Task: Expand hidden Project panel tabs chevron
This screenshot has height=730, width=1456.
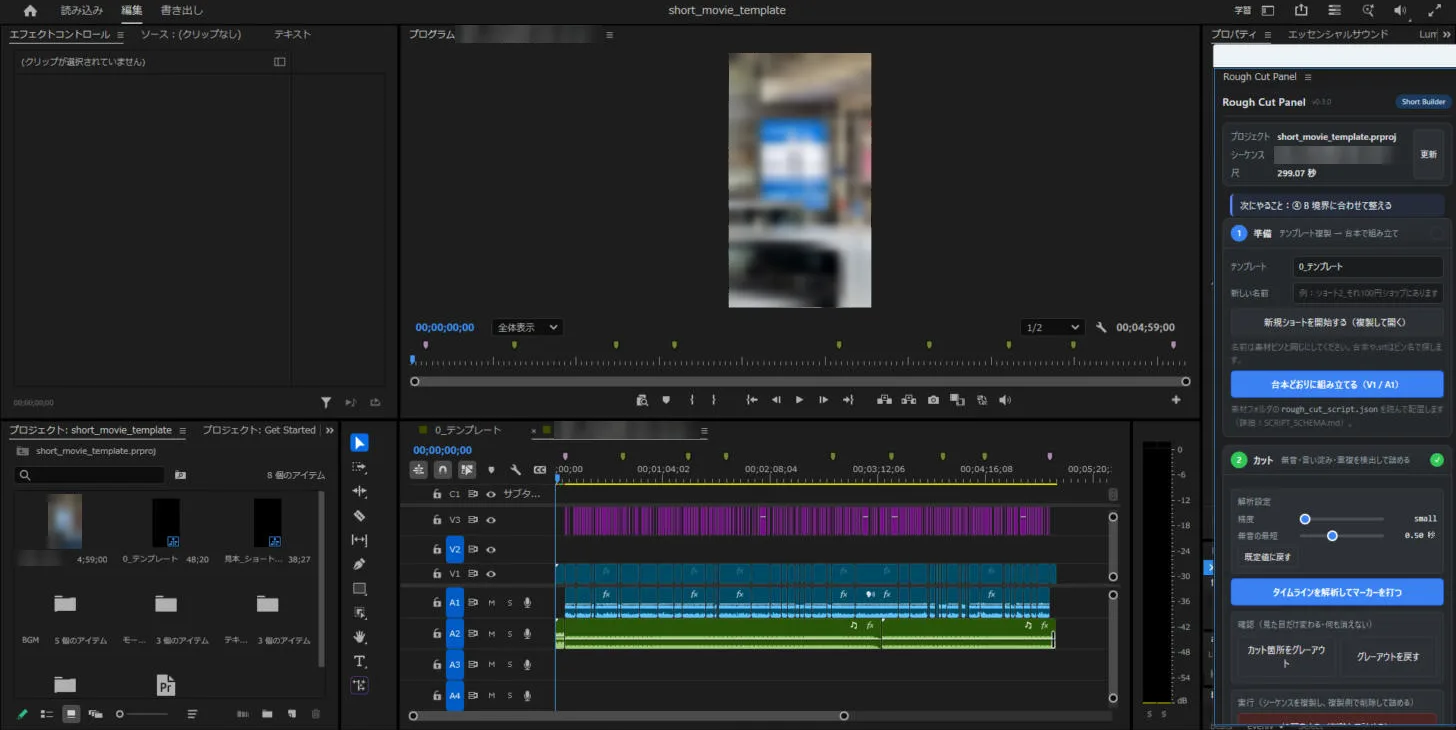Action: (330, 430)
